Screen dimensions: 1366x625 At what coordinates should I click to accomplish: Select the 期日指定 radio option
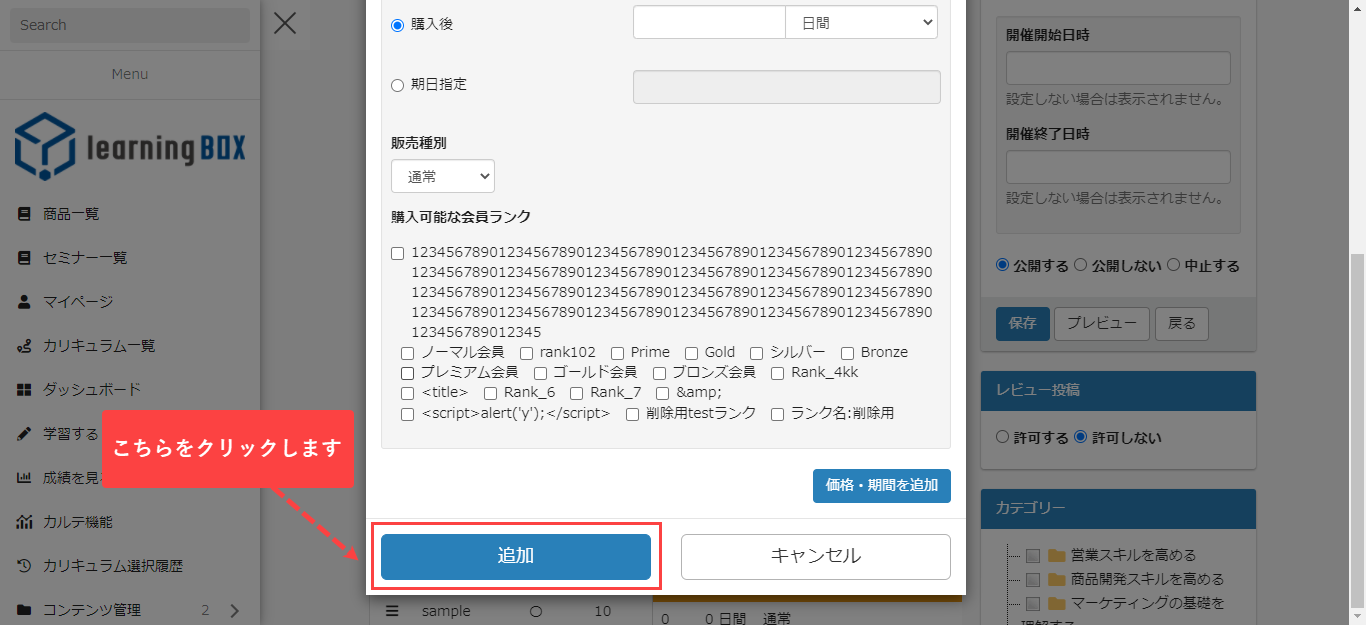397,85
